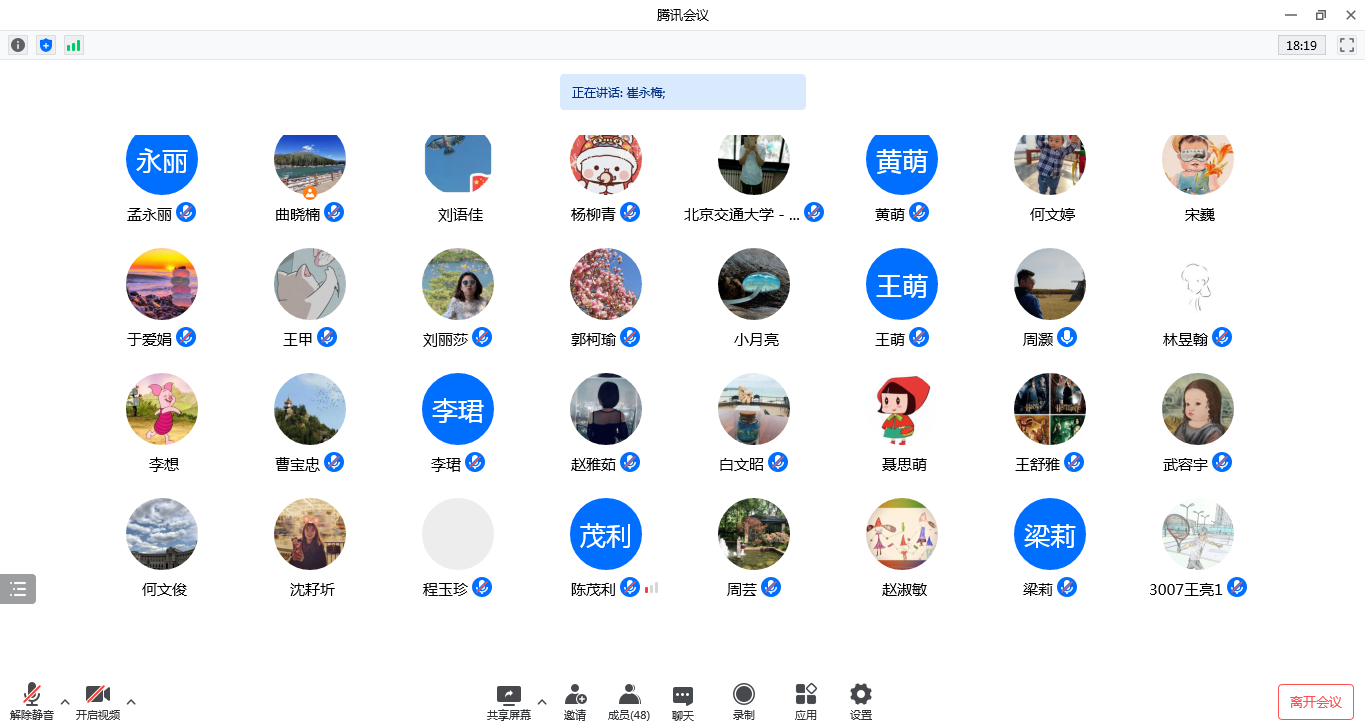The height and width of the screenshot is (724, 1365).
Task: Start recording the meeting
Action: [743, 701]
